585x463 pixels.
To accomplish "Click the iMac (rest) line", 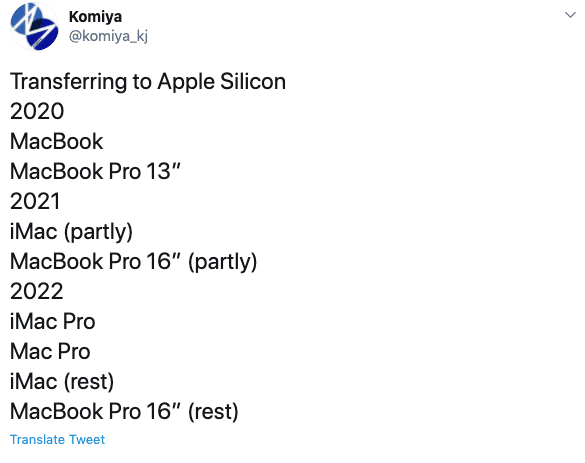I will [x=62, y=382].
